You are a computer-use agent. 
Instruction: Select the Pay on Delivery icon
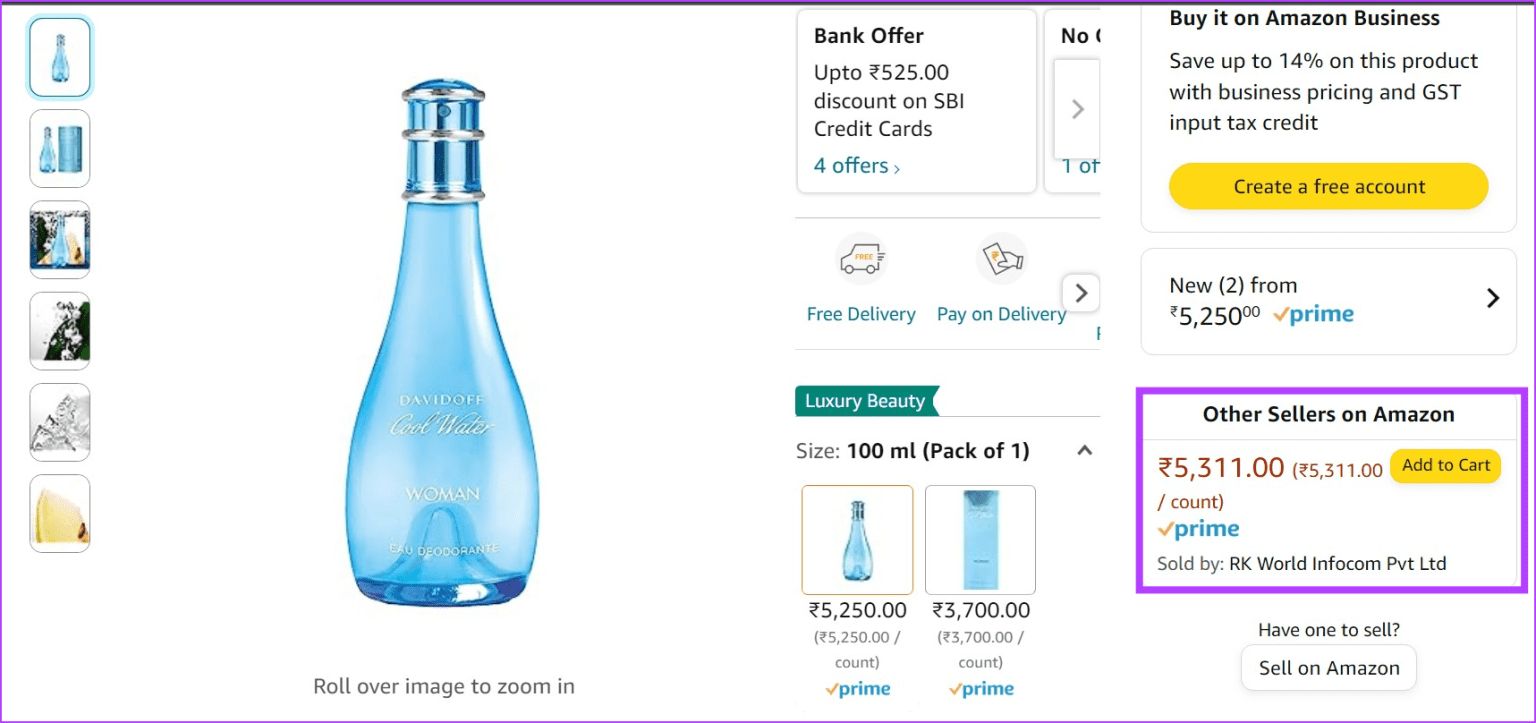tap(1001, 257)
